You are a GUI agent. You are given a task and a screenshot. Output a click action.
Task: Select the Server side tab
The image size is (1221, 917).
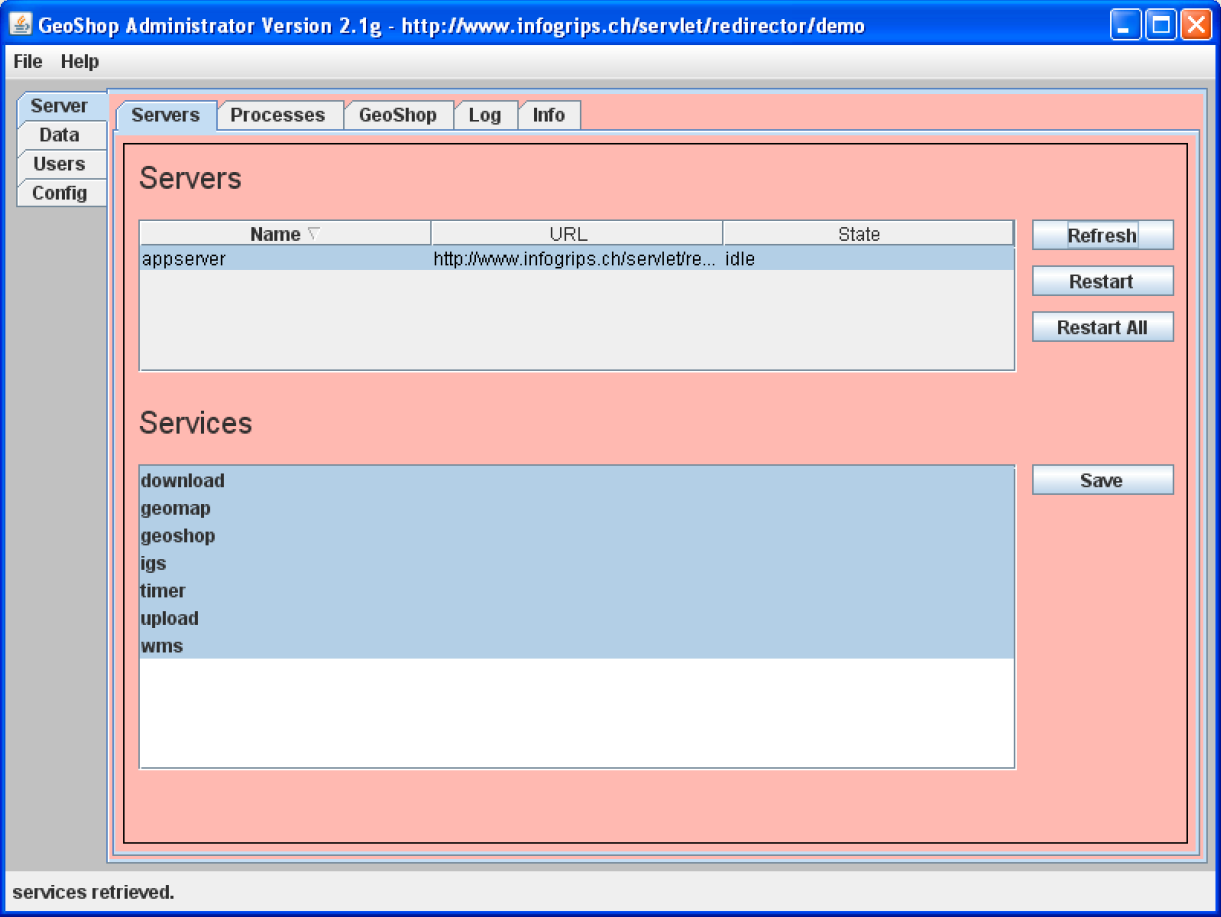(x=60, y=106)
